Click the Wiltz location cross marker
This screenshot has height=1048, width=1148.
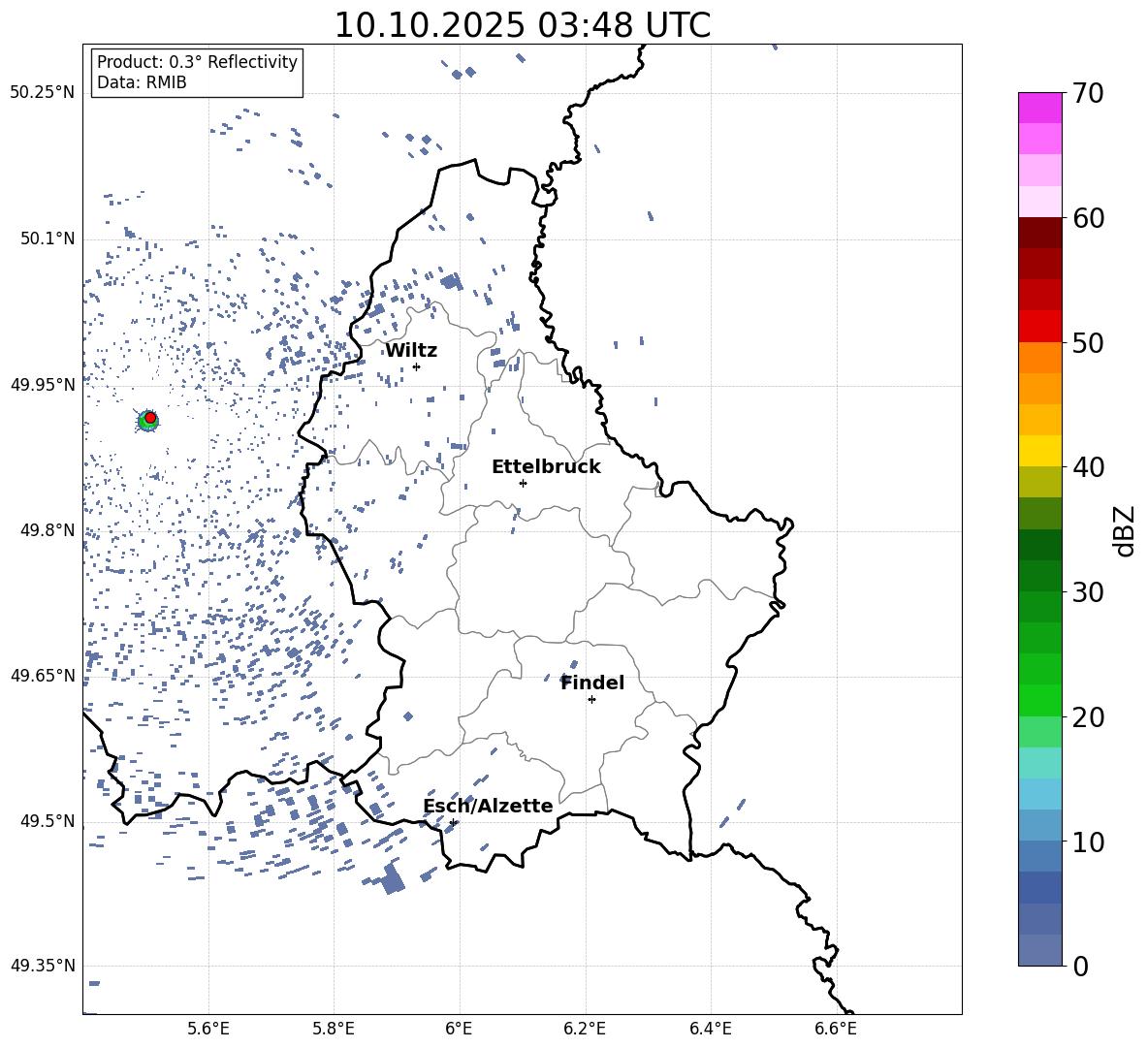click(x=417, y=366)
